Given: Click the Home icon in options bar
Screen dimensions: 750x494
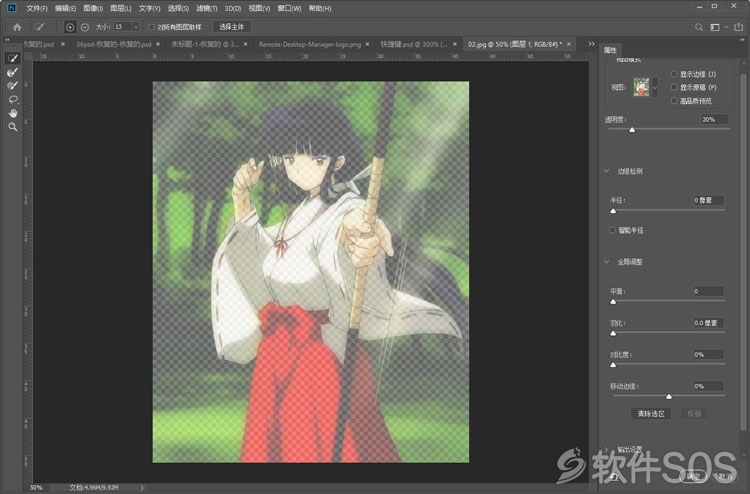Looking at the screenshot, I should pyautogui.click(x=17, y=27).
